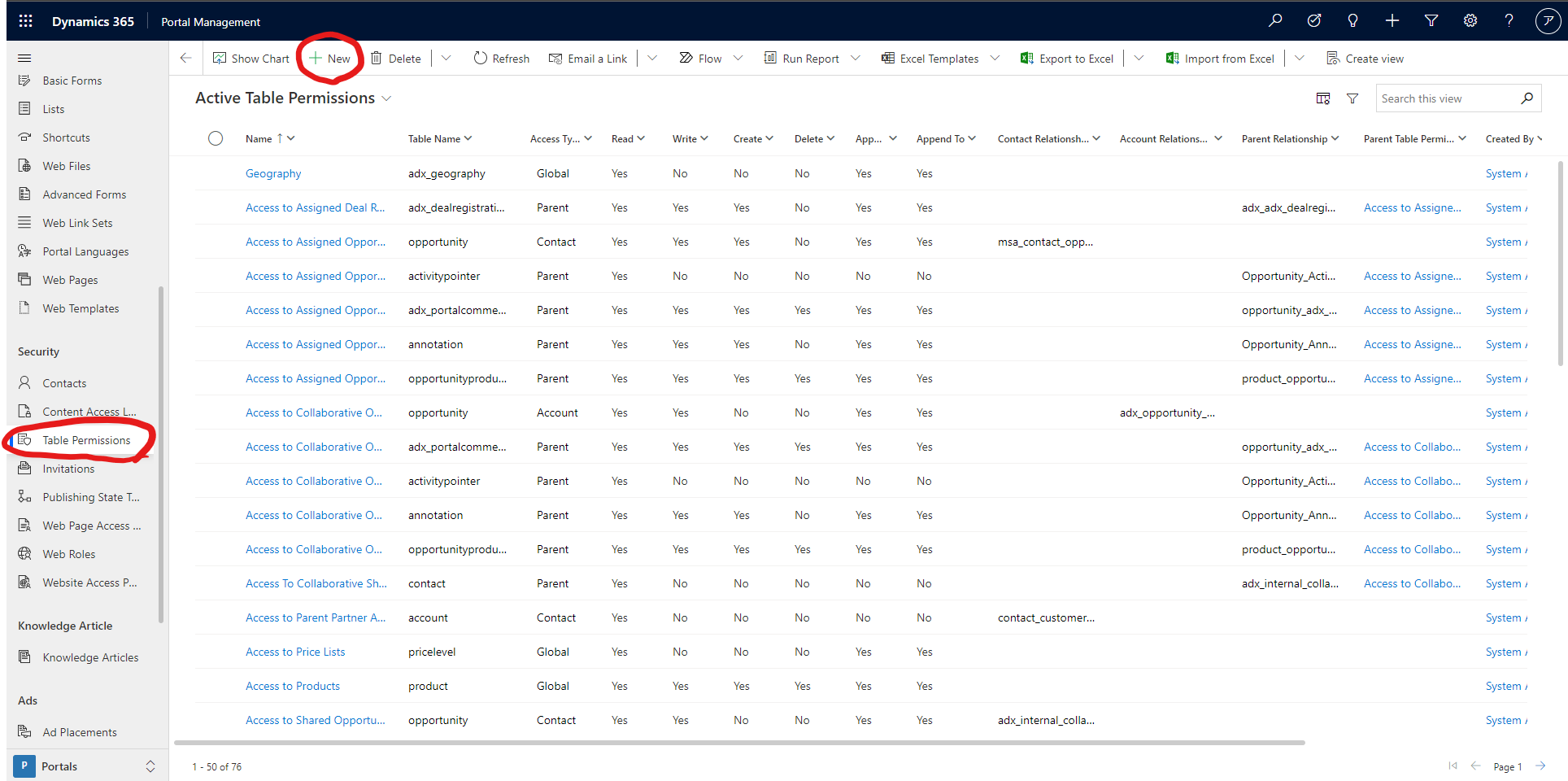
Task: Open the help question mark
Action: (1509, 21)
